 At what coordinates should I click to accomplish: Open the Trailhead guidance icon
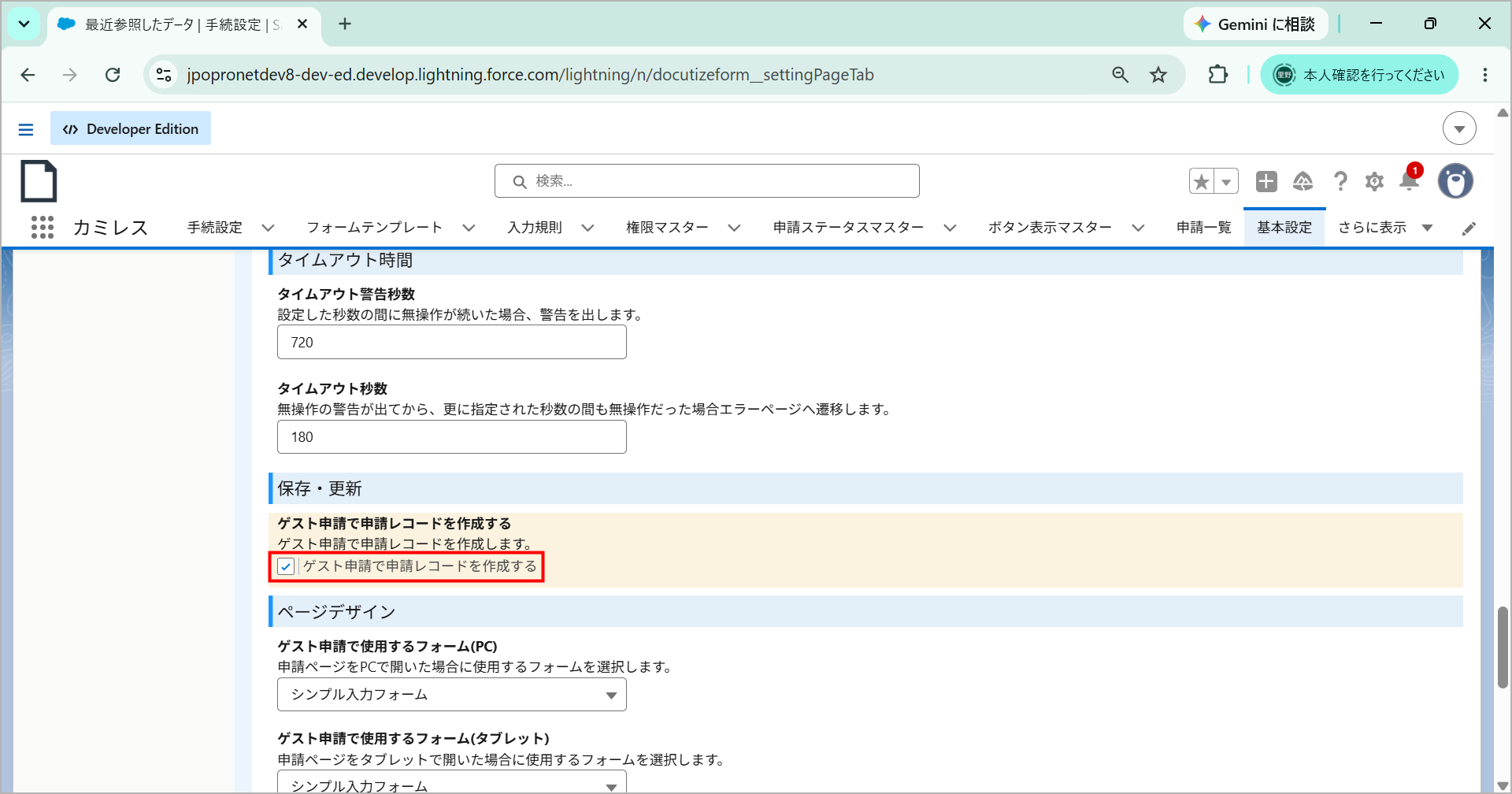1303,181
